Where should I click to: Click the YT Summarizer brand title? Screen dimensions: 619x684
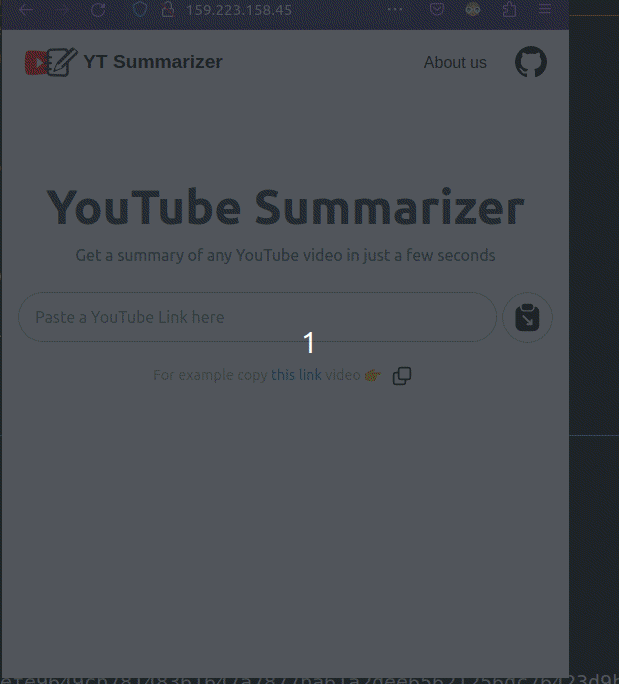(153, 62)
